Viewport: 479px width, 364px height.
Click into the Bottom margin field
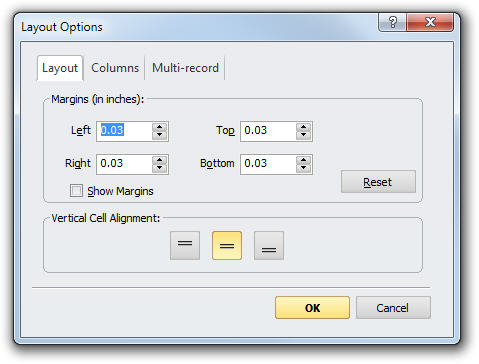coord(268,164)
